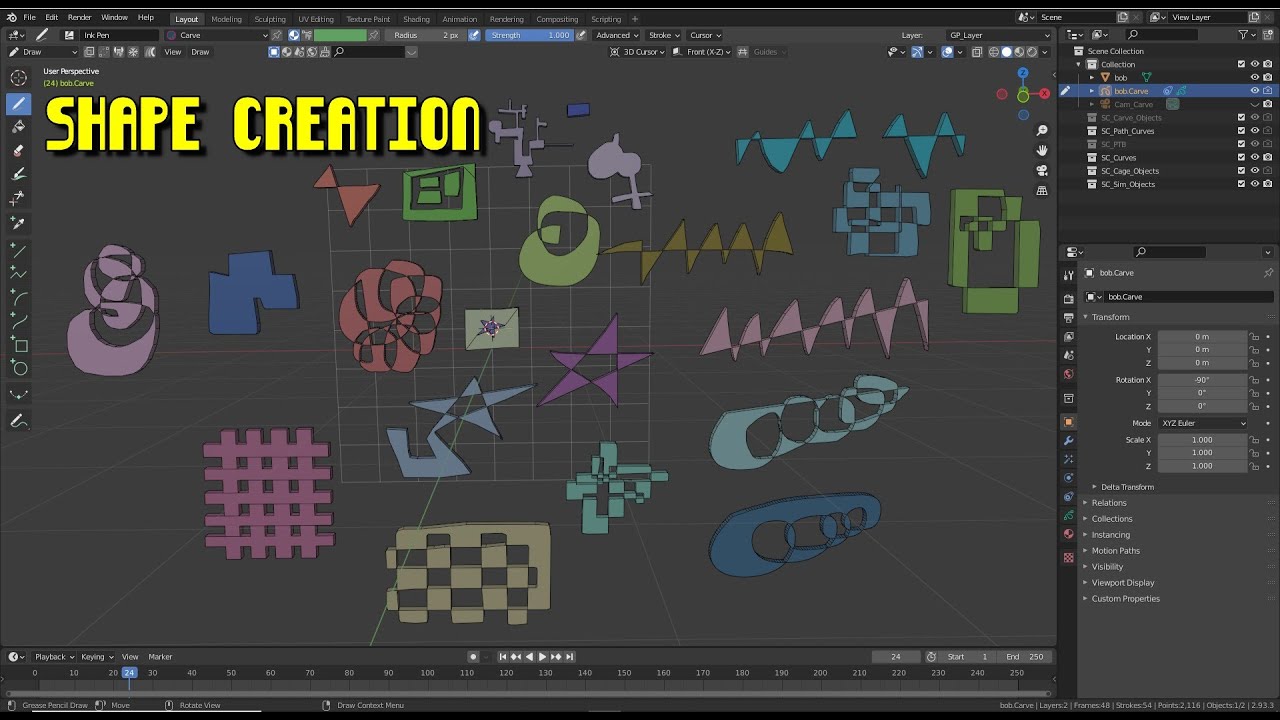
Task: Open the Draw mode dropdown
Action: (x=43, y=52)
